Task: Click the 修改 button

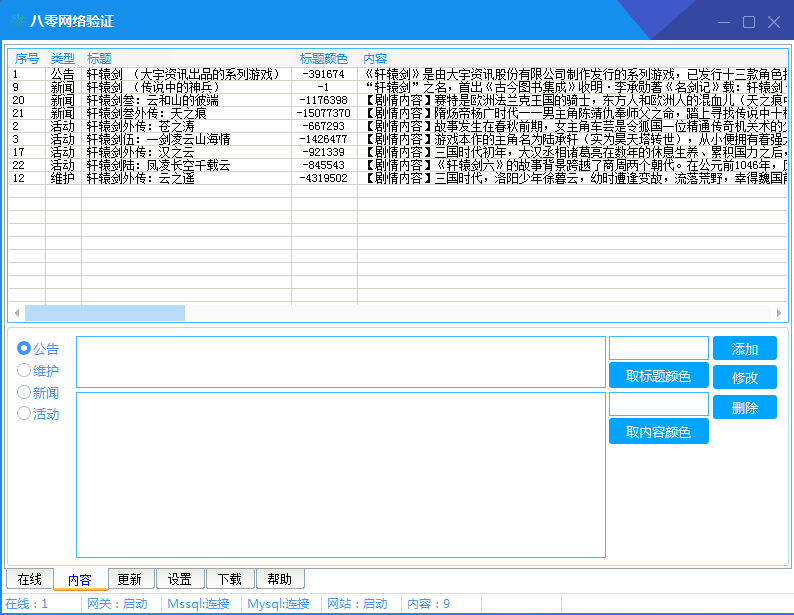Action: pyautogui.click(x=745, y=377)
